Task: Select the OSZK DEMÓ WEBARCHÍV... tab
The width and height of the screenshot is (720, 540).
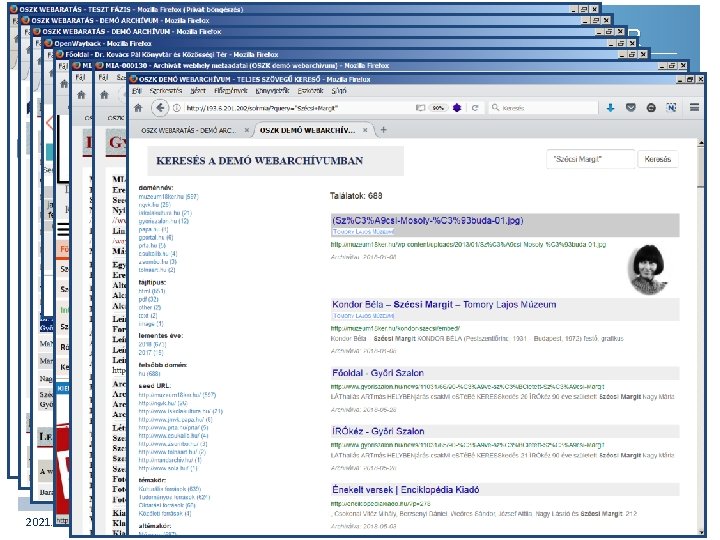Action: pyautogui.click(x=307, y=130)
